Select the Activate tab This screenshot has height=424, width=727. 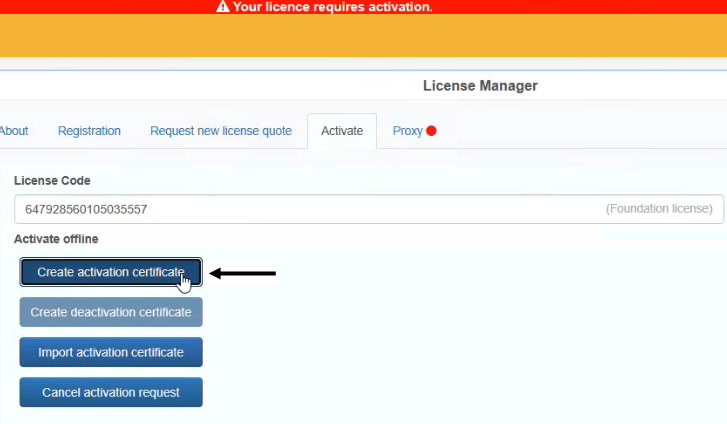click(342, 131)
